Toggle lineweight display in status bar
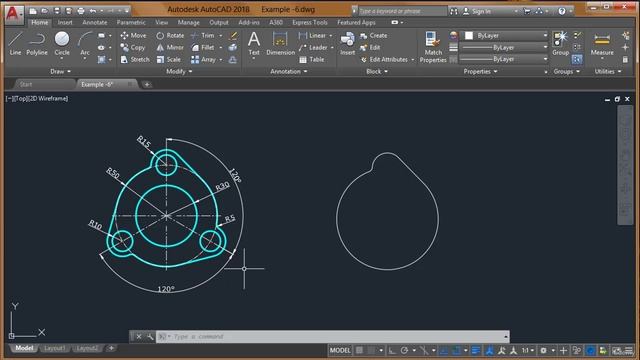Image resolution: width=640 pixels, height=360 pixels. (x=476, y=350)
